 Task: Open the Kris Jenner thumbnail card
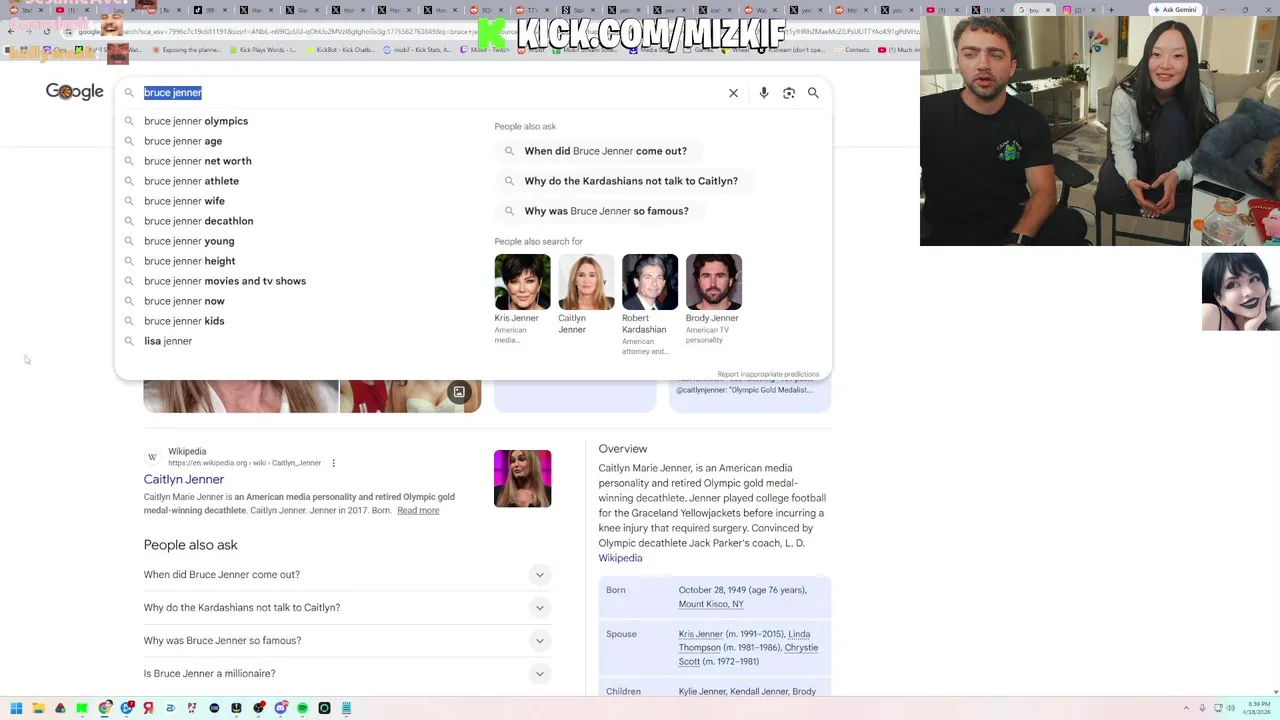[x=522, y=298]
